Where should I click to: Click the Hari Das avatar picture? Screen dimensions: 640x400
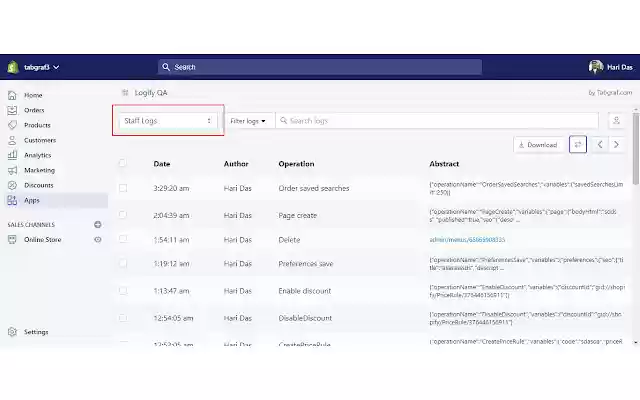pos(596,67)
